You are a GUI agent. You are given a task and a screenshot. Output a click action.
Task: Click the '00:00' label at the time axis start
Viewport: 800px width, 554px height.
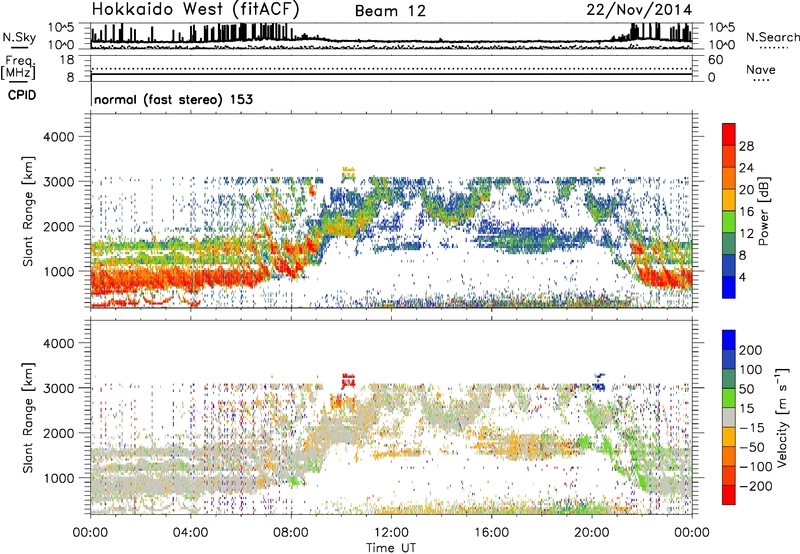click(x=90, y=533)
